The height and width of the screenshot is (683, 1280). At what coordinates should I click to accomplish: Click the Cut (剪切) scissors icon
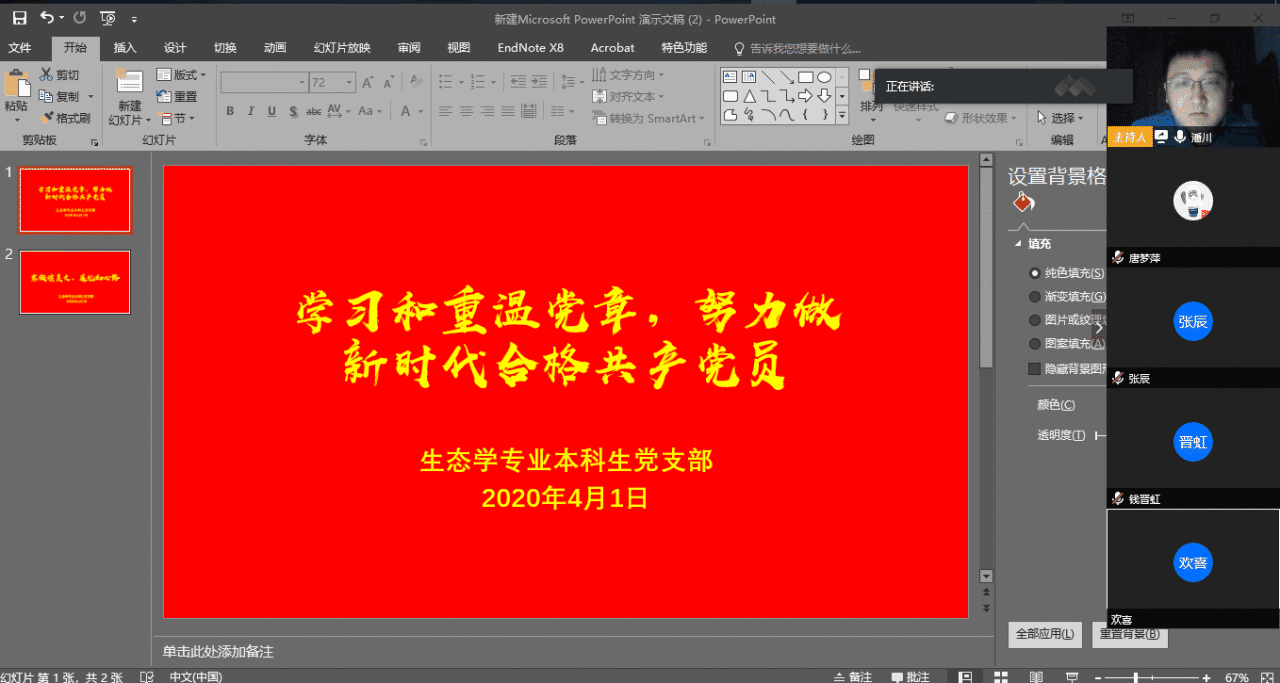46,75
